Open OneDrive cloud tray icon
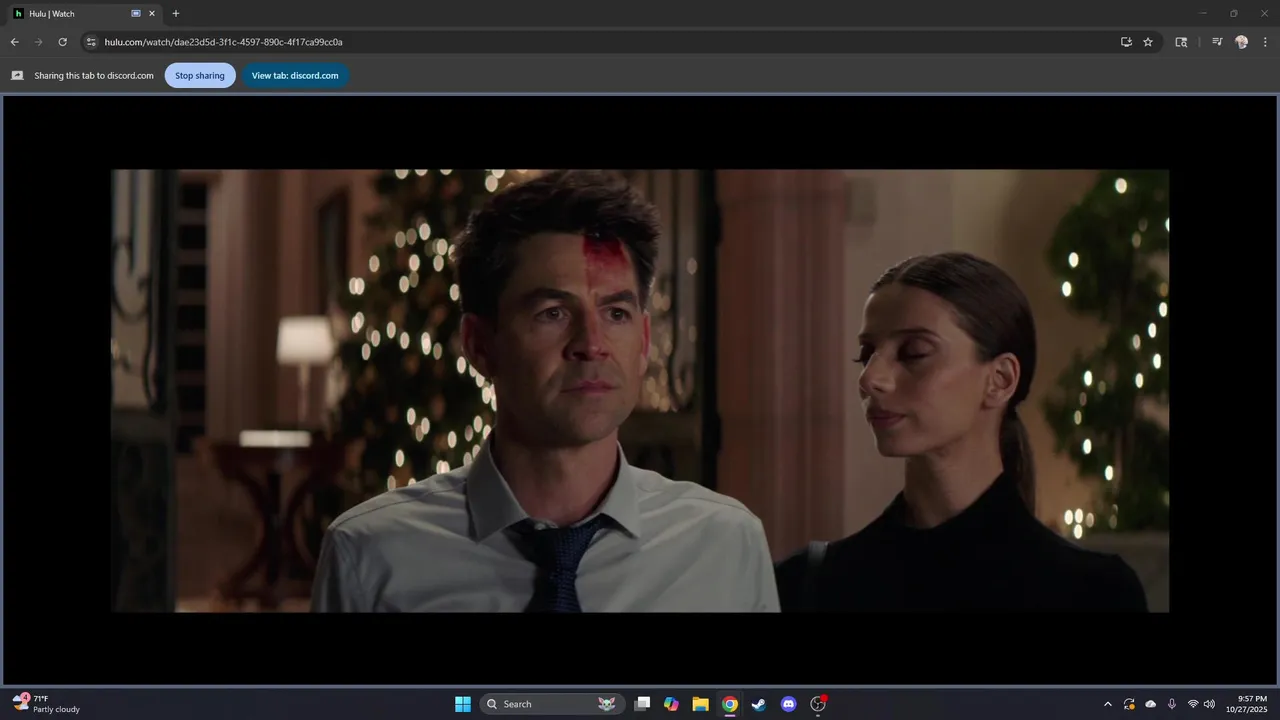 tap(1151, 704)
